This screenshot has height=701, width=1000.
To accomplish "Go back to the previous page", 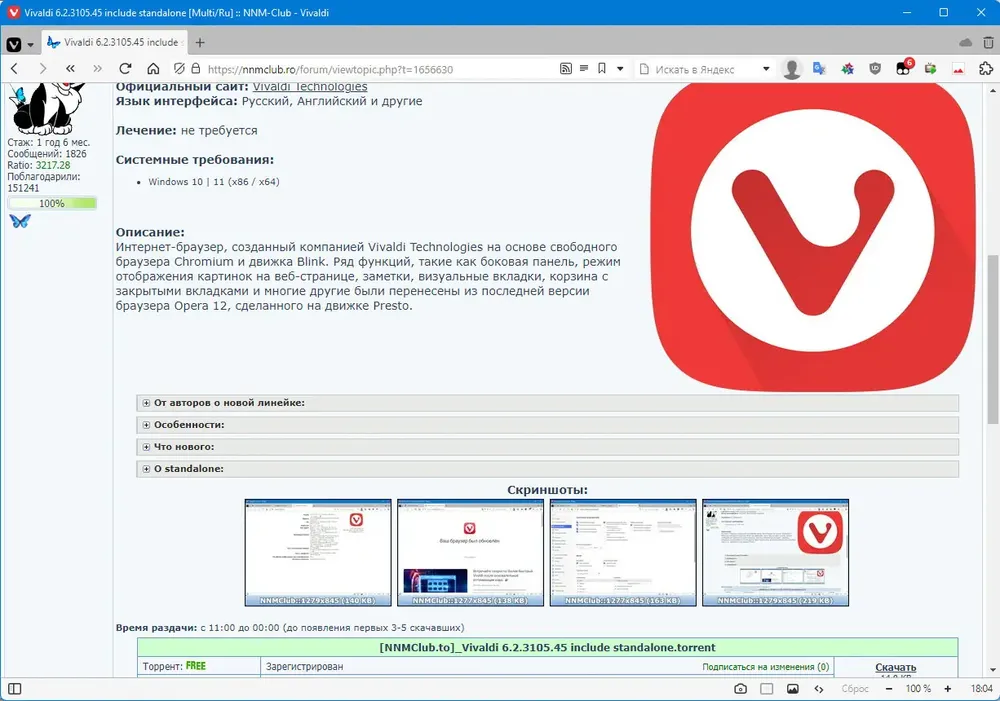I will [15, 69].
